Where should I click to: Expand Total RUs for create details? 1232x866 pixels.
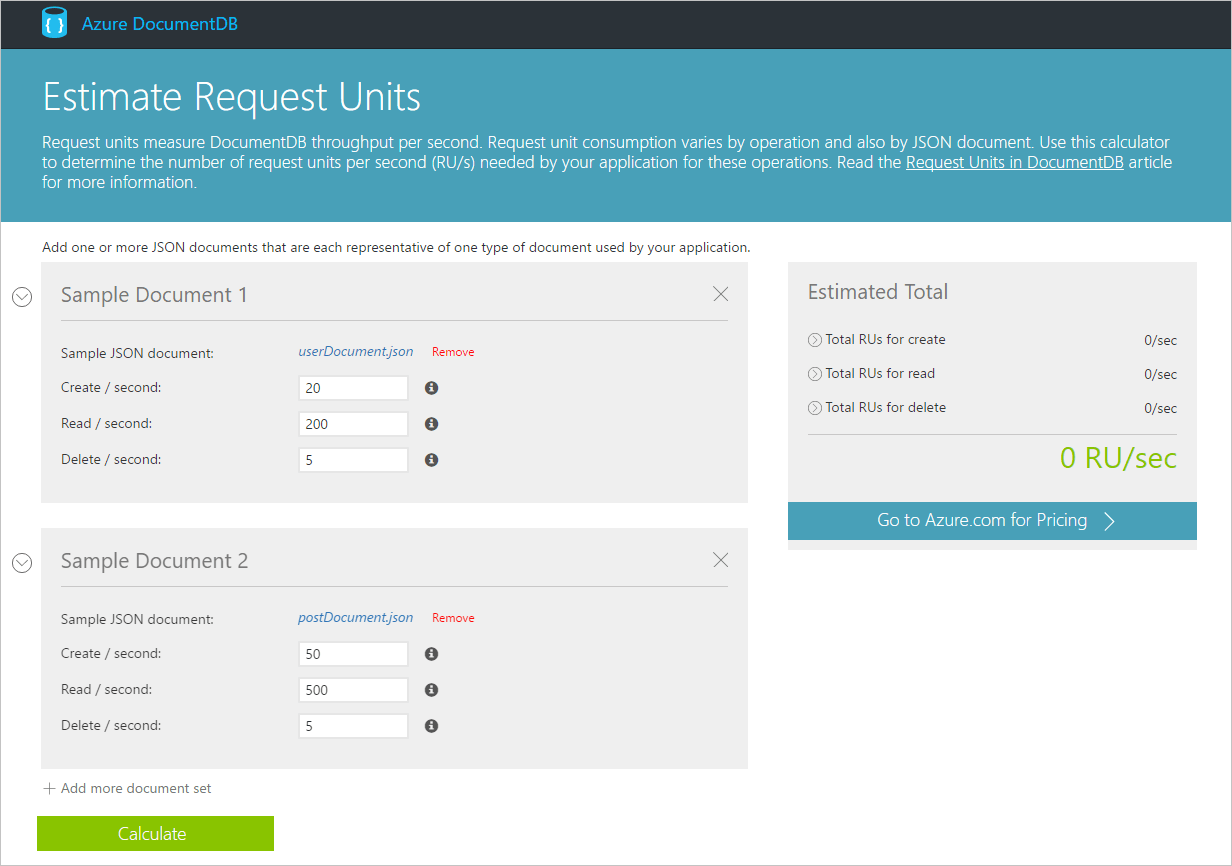click(x=814, y=339)
